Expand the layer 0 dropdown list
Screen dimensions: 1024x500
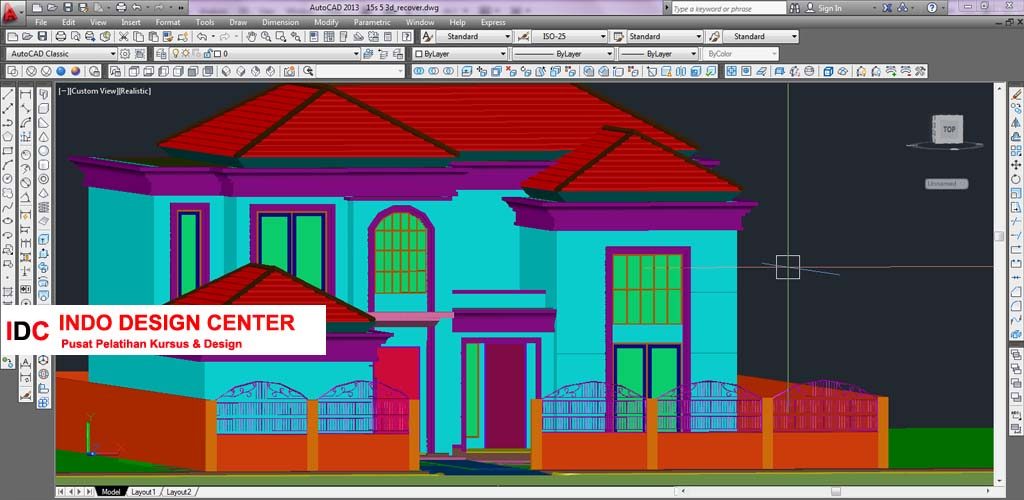coord(357,54)
